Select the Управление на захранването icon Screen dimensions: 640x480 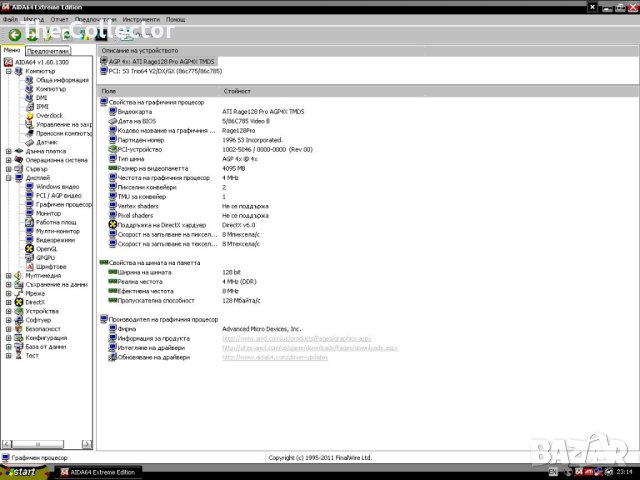[x=29, y=124]
